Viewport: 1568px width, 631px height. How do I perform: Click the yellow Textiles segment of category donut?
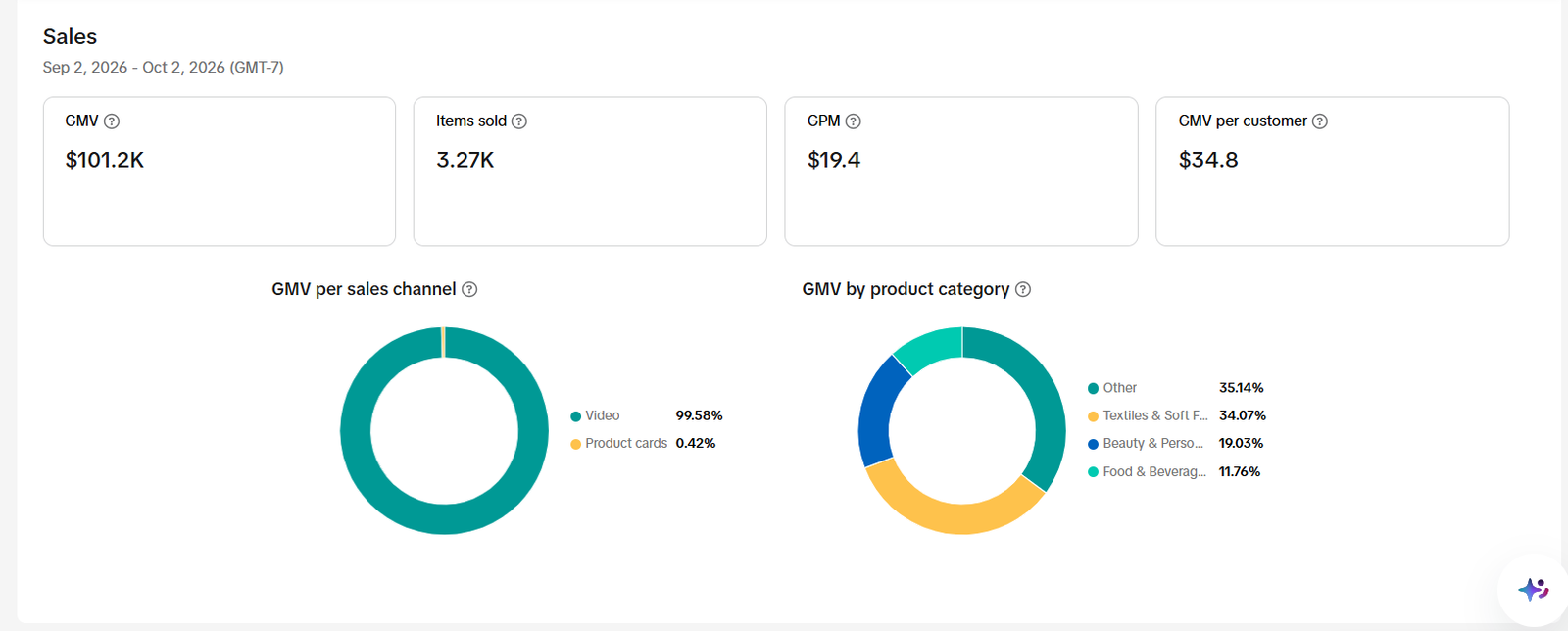click(x=953, y=519)
